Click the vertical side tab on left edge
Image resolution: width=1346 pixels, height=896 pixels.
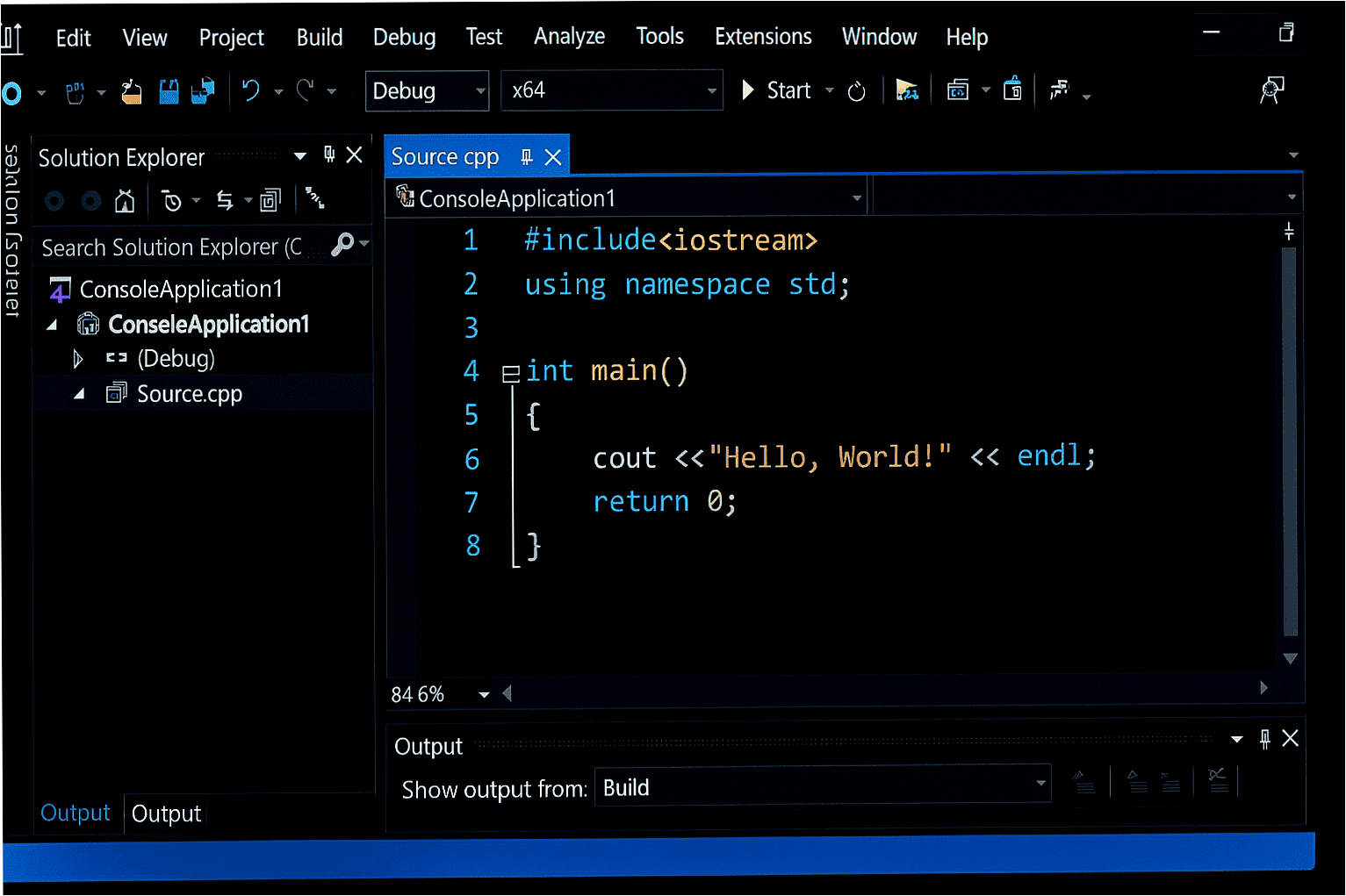(x=11, y=230)
